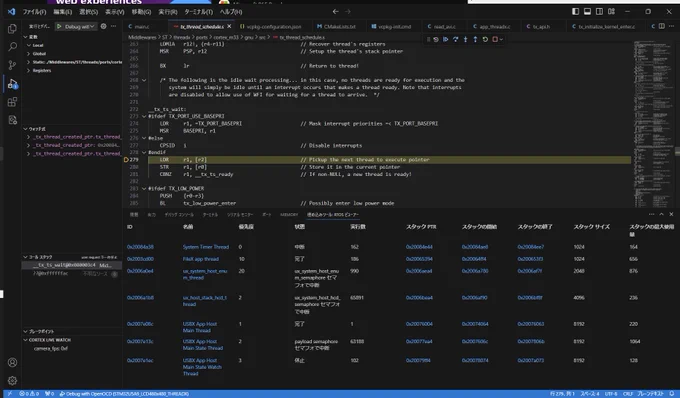Maximize the bottom panel with chevron
Viewport: 680px width, 398px height.
click(661, 214)
